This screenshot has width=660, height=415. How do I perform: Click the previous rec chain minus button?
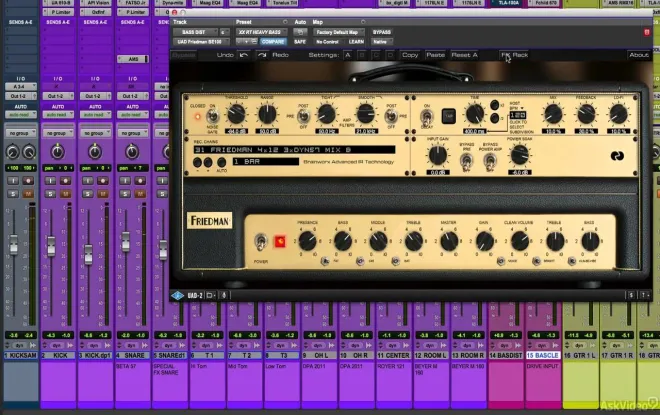pyautogui.click(x=197, y=162)
